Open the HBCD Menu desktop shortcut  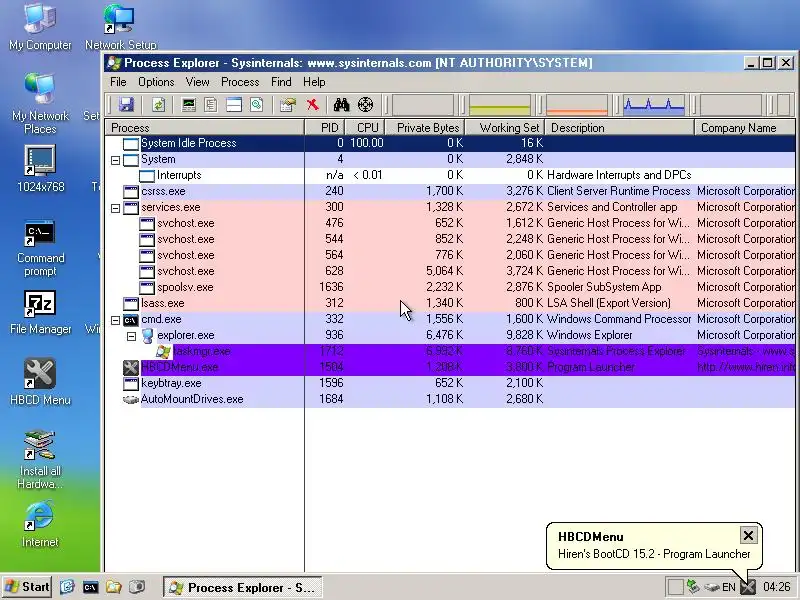point(40,382)
